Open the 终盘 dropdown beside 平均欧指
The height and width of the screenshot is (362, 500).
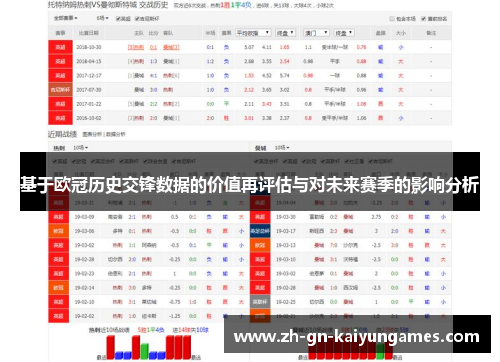[285, 33]
